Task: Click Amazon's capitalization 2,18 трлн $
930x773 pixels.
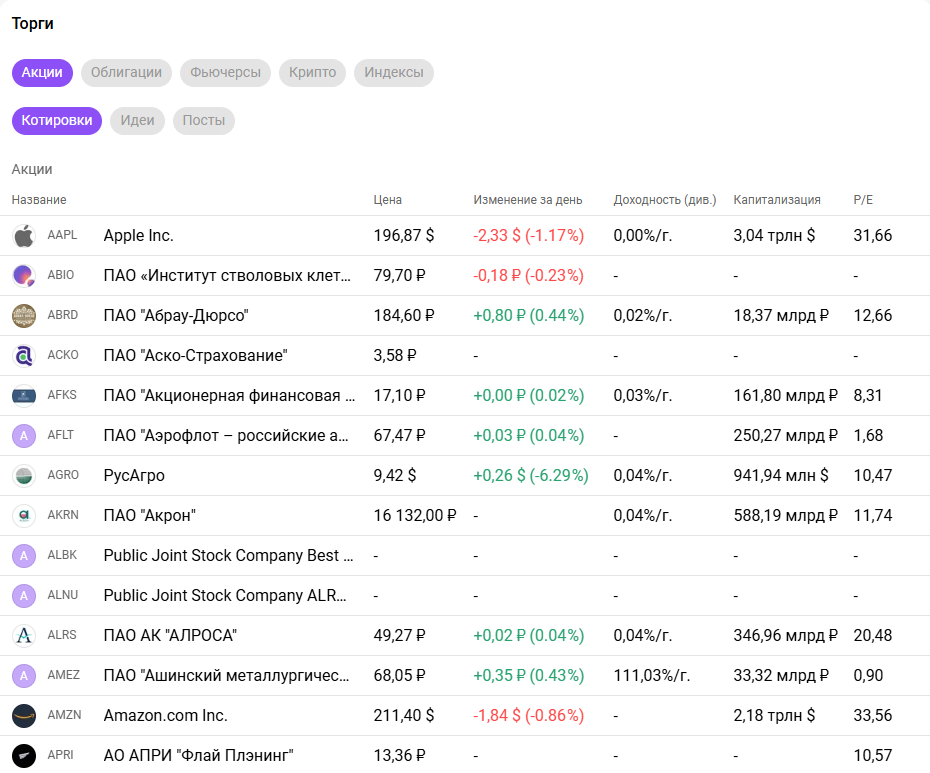Action: point(774,715)
